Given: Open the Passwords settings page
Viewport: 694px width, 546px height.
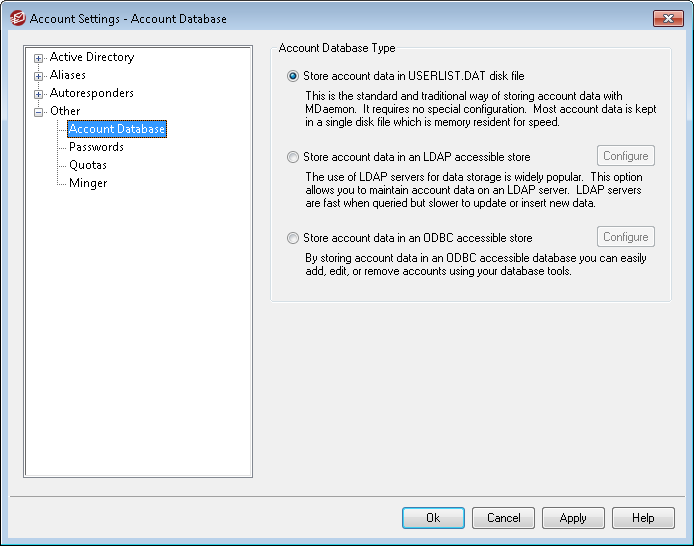Looking at the screenshot, I should [x=96, y=147].
